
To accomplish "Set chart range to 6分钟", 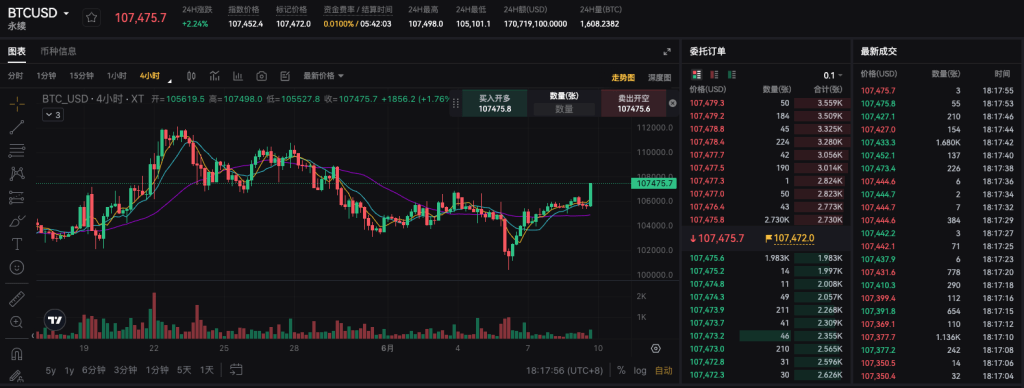I will (93, 370).
